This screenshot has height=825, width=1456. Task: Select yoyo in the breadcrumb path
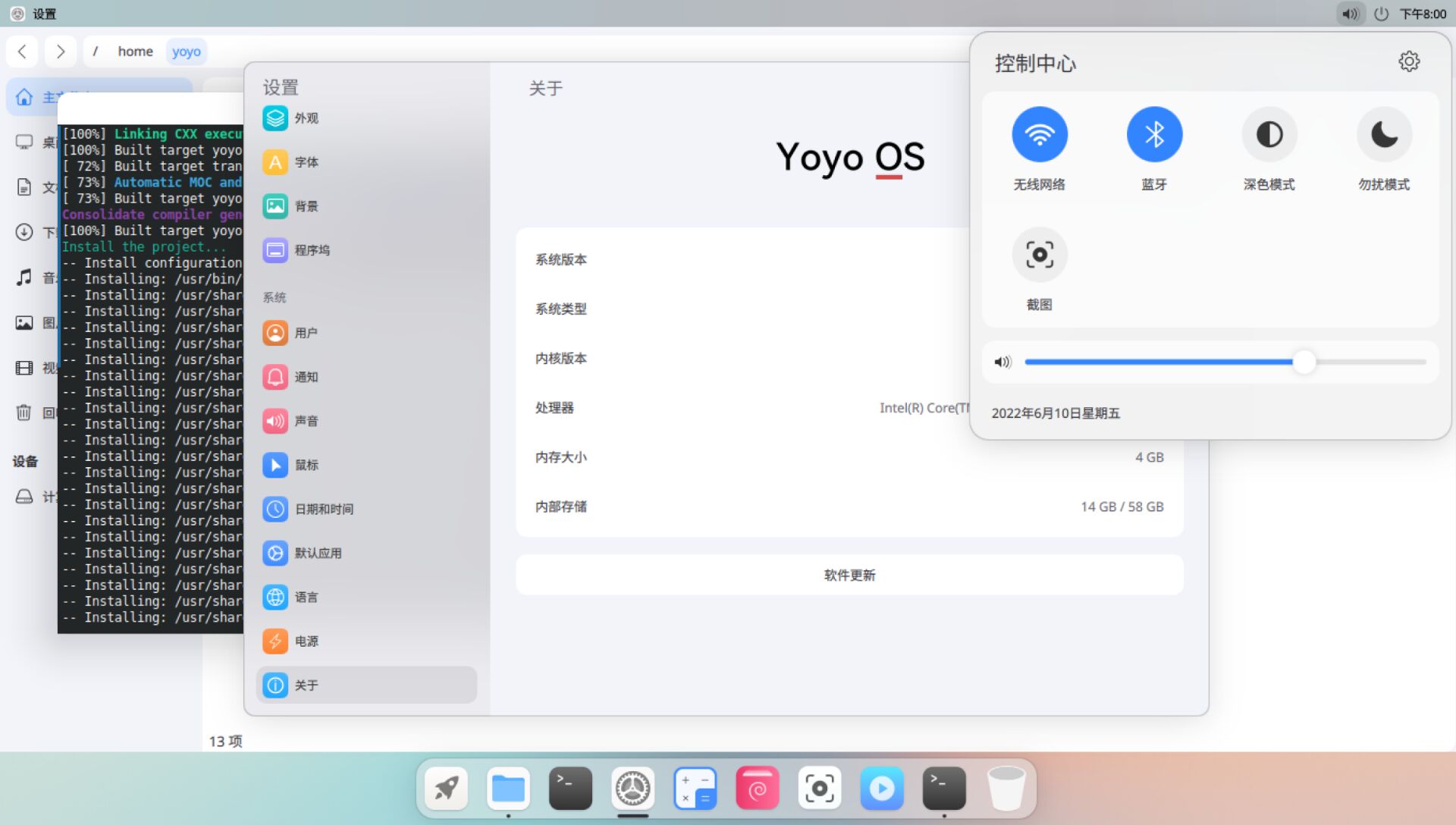[187, 51]
